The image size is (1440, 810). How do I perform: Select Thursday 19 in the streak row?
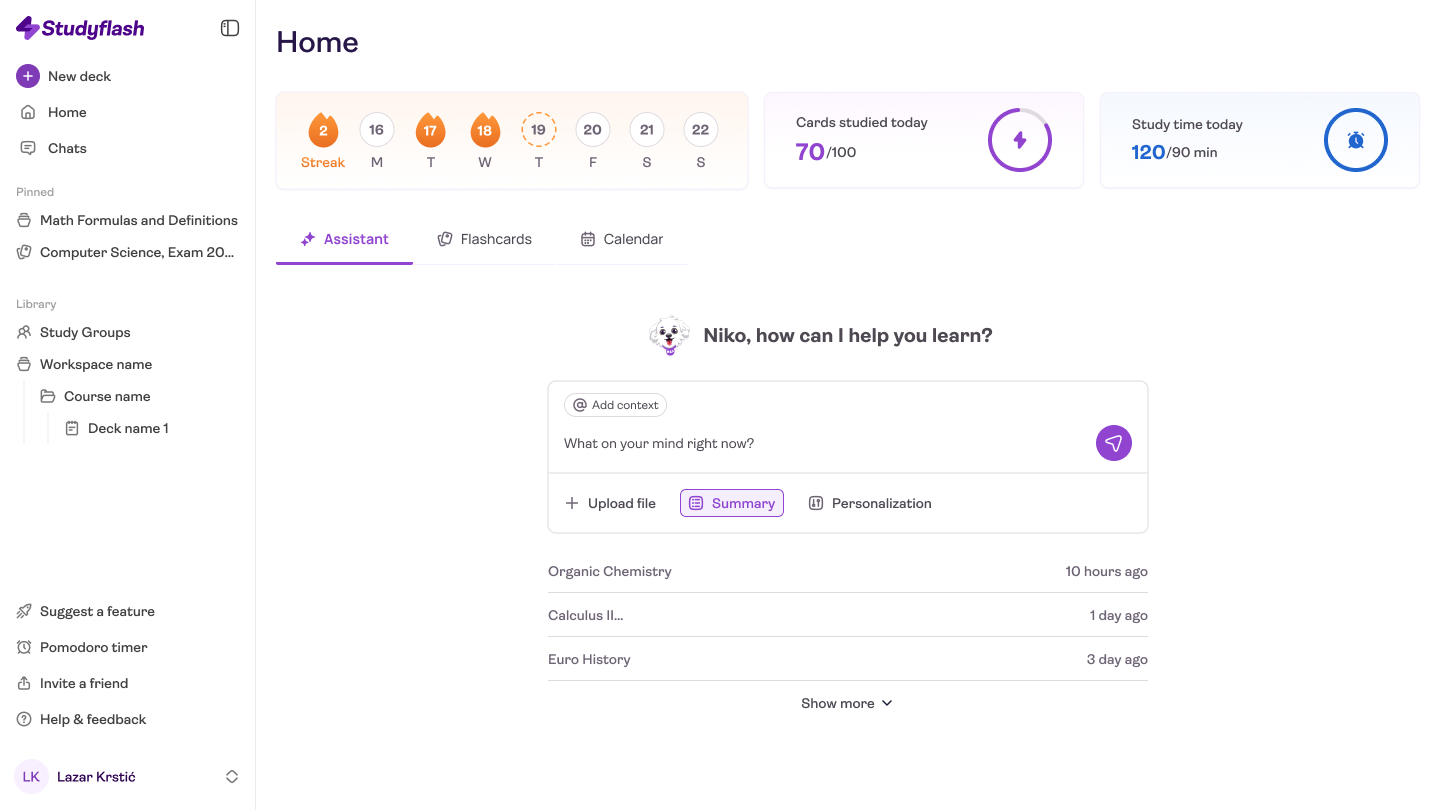coord(538,130)
